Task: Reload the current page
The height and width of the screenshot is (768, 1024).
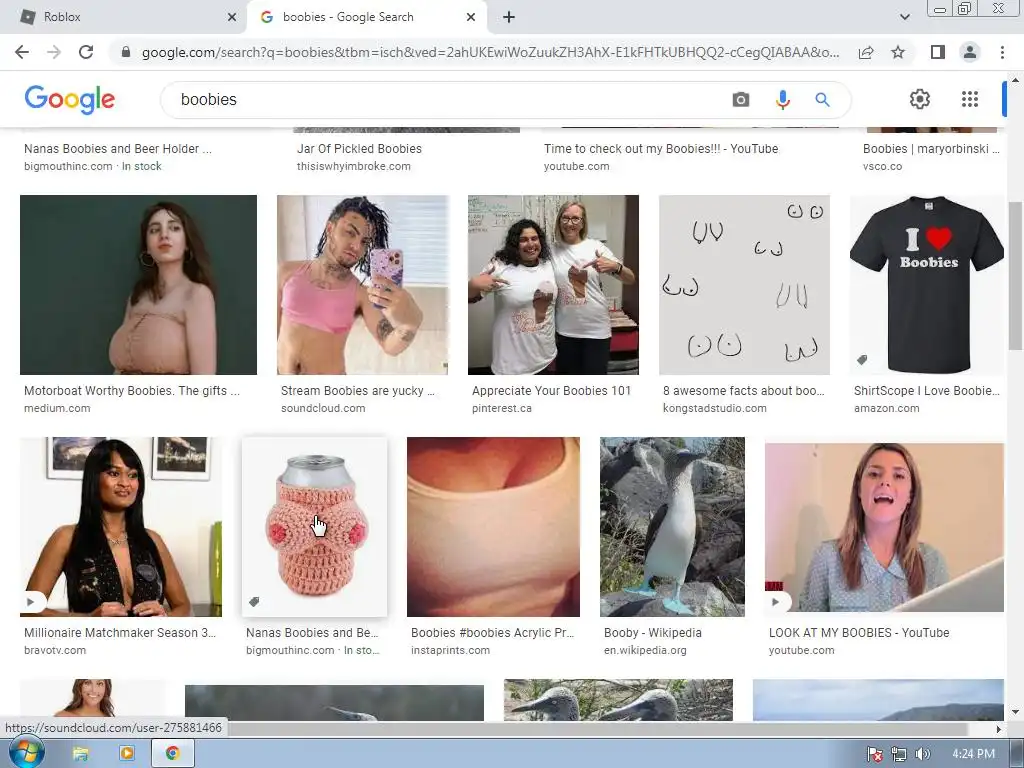Action: (86, 52)
